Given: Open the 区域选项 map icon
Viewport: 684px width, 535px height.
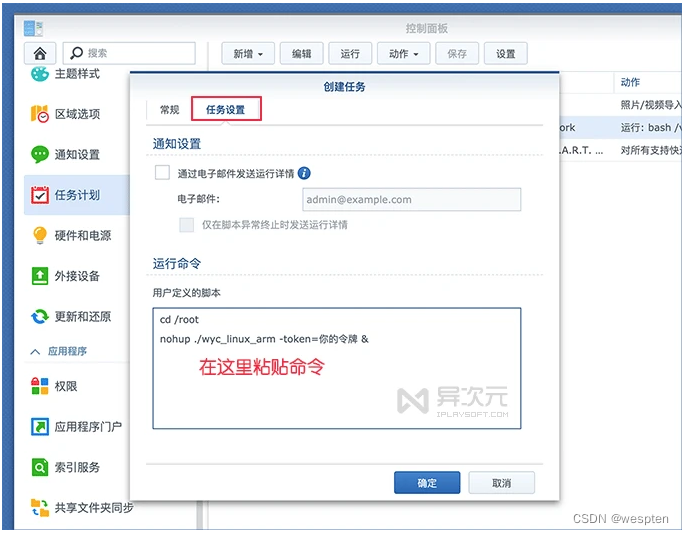Looking at the screenshot, I should click(x=40, y=114).
